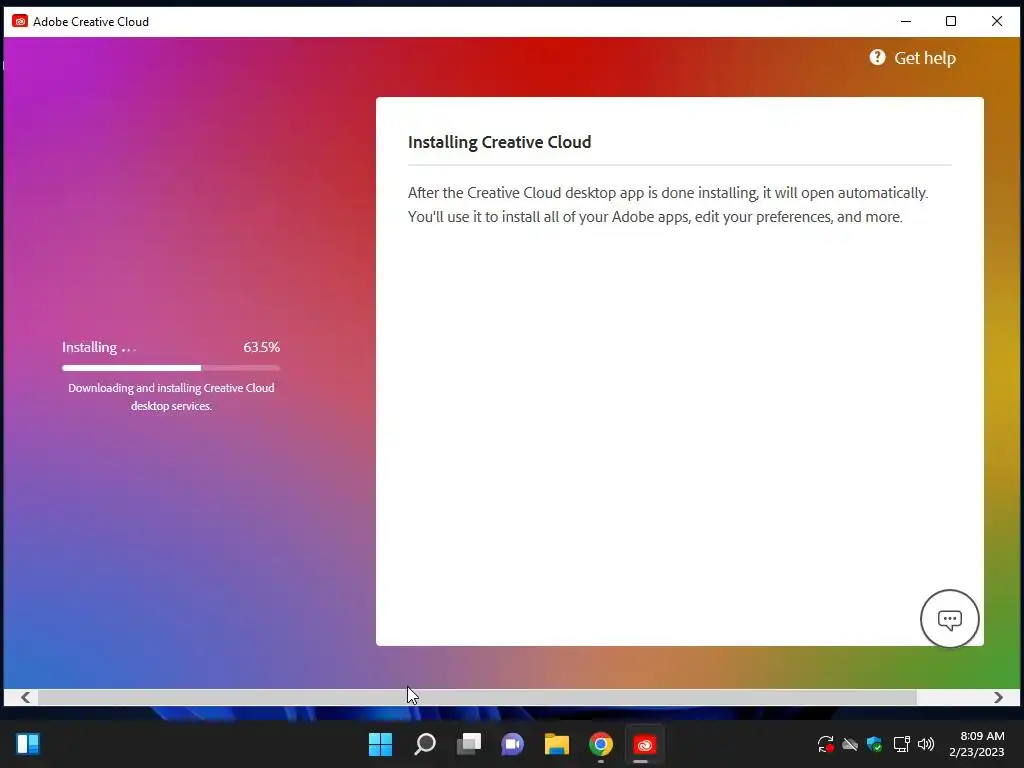The width and height of the screenshot is (1024, 768).
Task: Click the paragraph starting After the Creative Cloud
Action: [667, 204]
